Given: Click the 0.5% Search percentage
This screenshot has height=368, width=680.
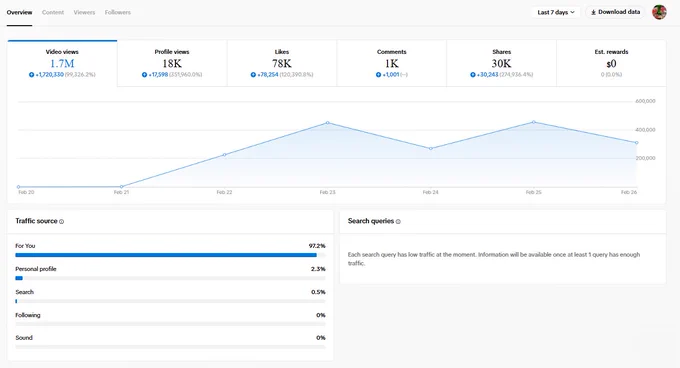Looking at the screenshot, I should pyautogui.click(x=318, y=292).
